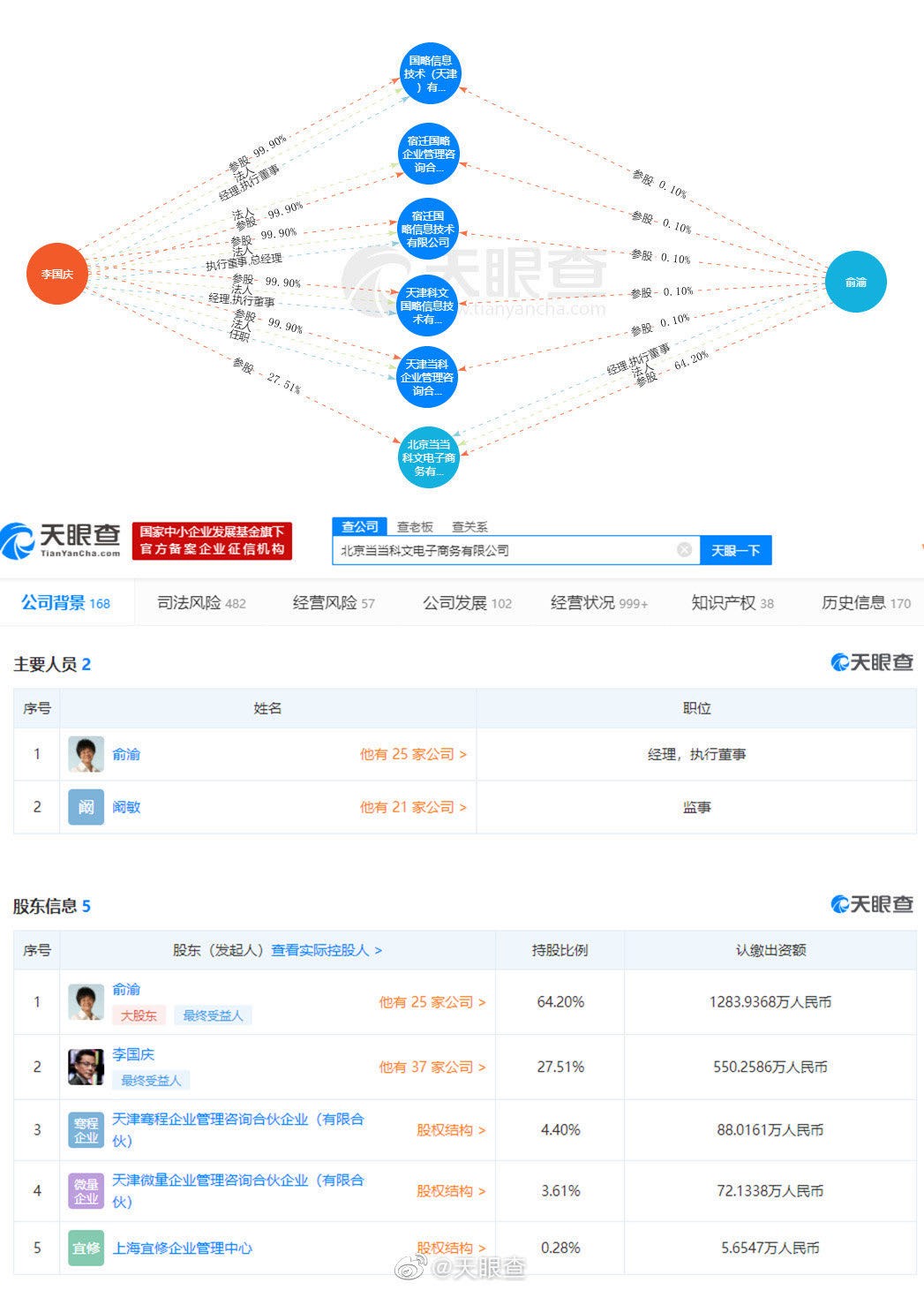
Task: Click the 4.40% shareholding cell
Action: click(x=560, y=1130)
